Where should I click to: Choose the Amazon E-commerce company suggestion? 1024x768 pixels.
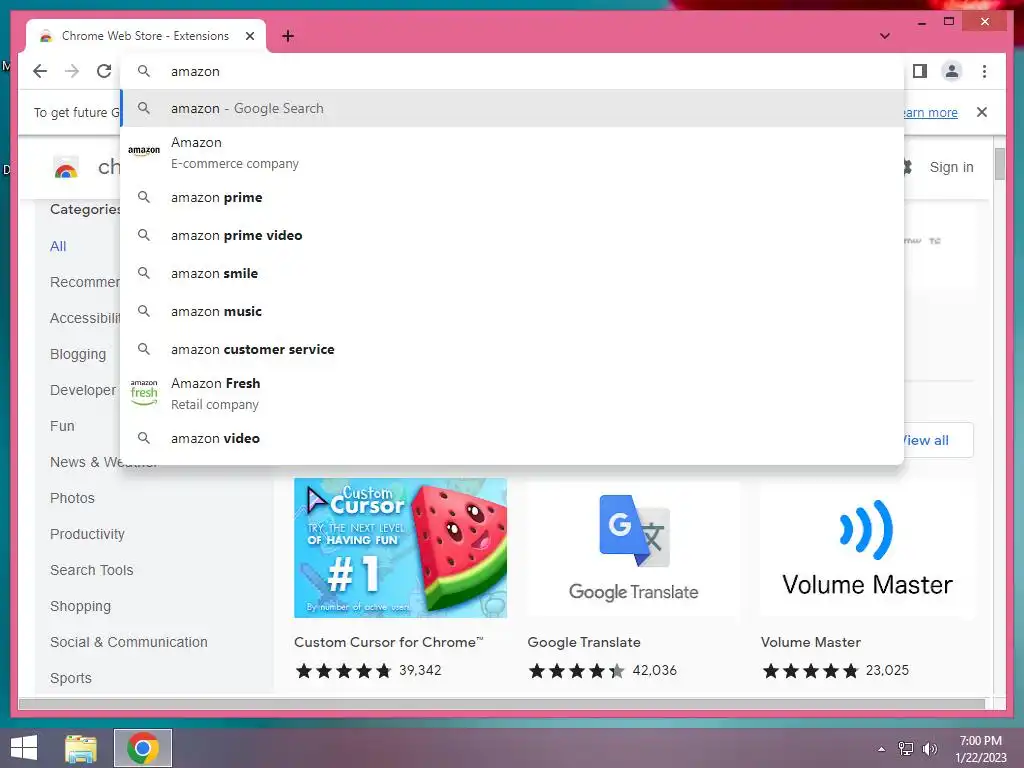coord(512,153)
